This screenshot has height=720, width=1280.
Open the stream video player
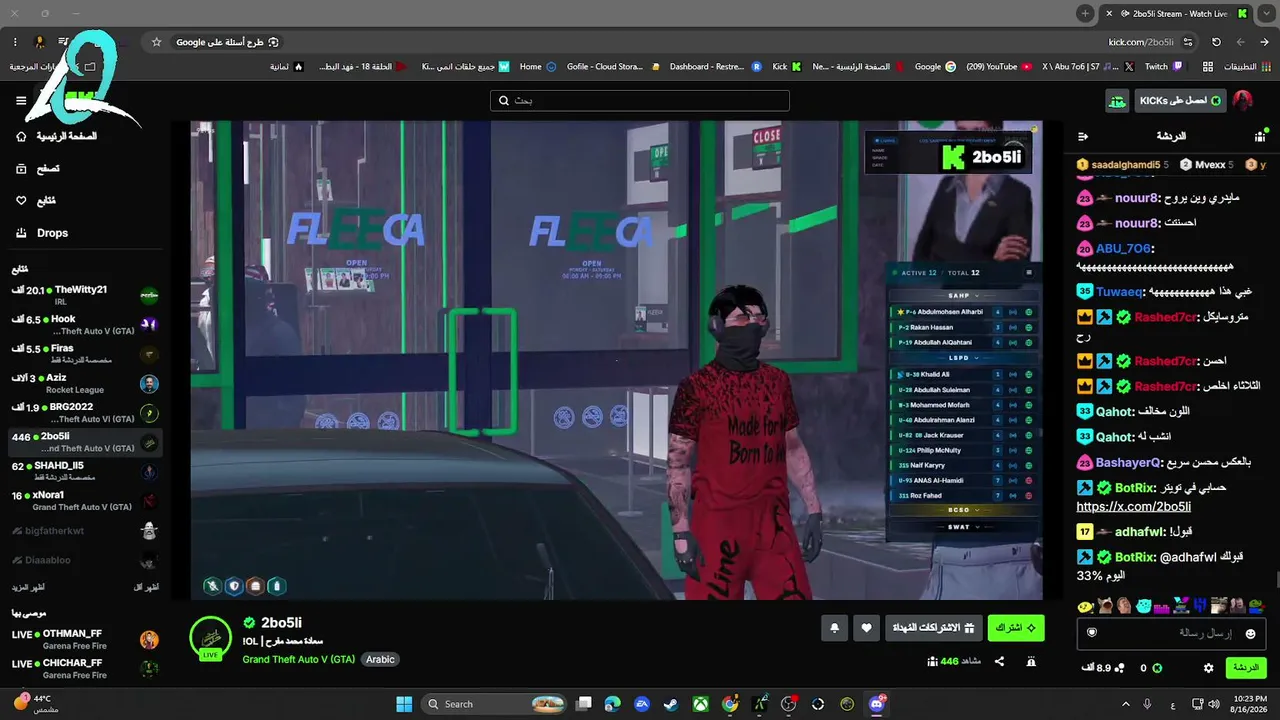coord(617,361)
